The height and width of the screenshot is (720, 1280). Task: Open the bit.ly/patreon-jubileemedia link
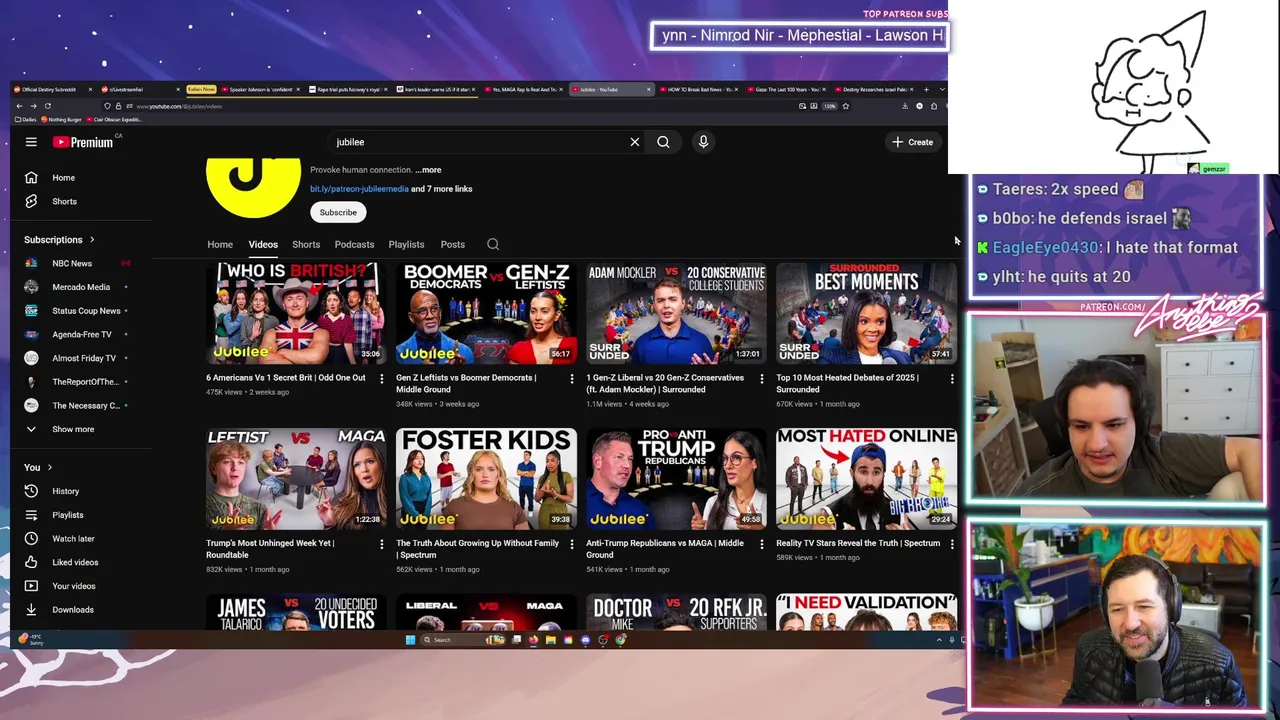(359, 188)
